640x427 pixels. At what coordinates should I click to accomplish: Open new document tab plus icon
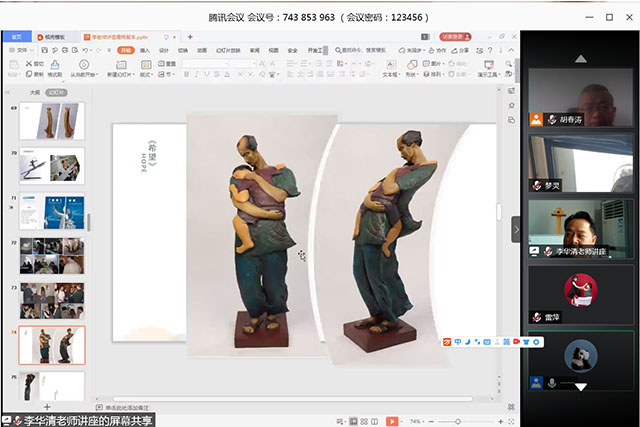pos(190,37)
